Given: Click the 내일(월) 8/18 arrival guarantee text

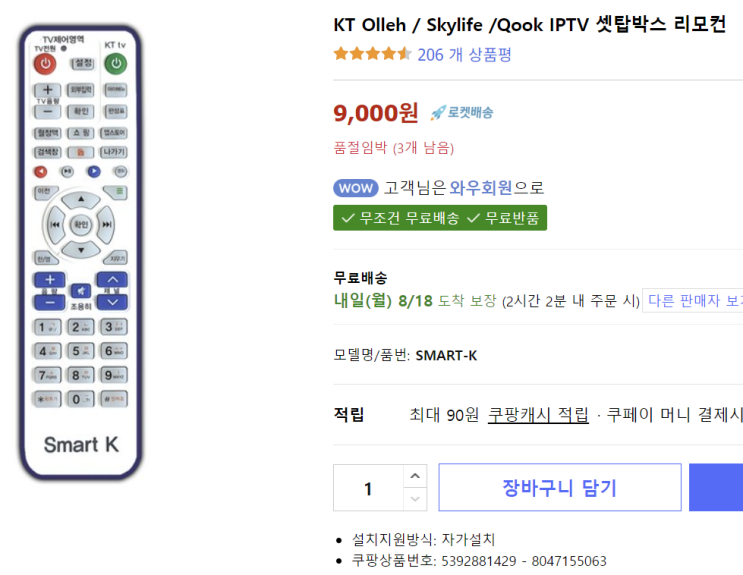Looking at the screenshot, I should point(383,300).
